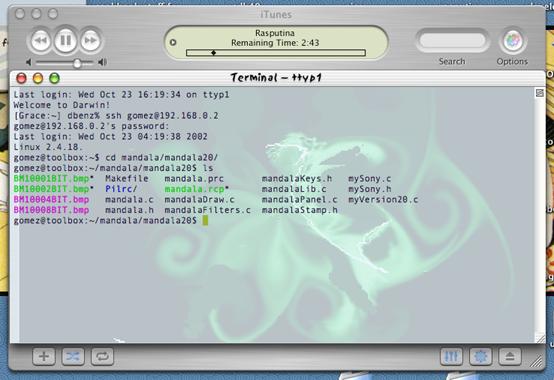Click mySony.h in the listing
The height and width of the screenshot is (380, 554).
[x=370, y=189]
